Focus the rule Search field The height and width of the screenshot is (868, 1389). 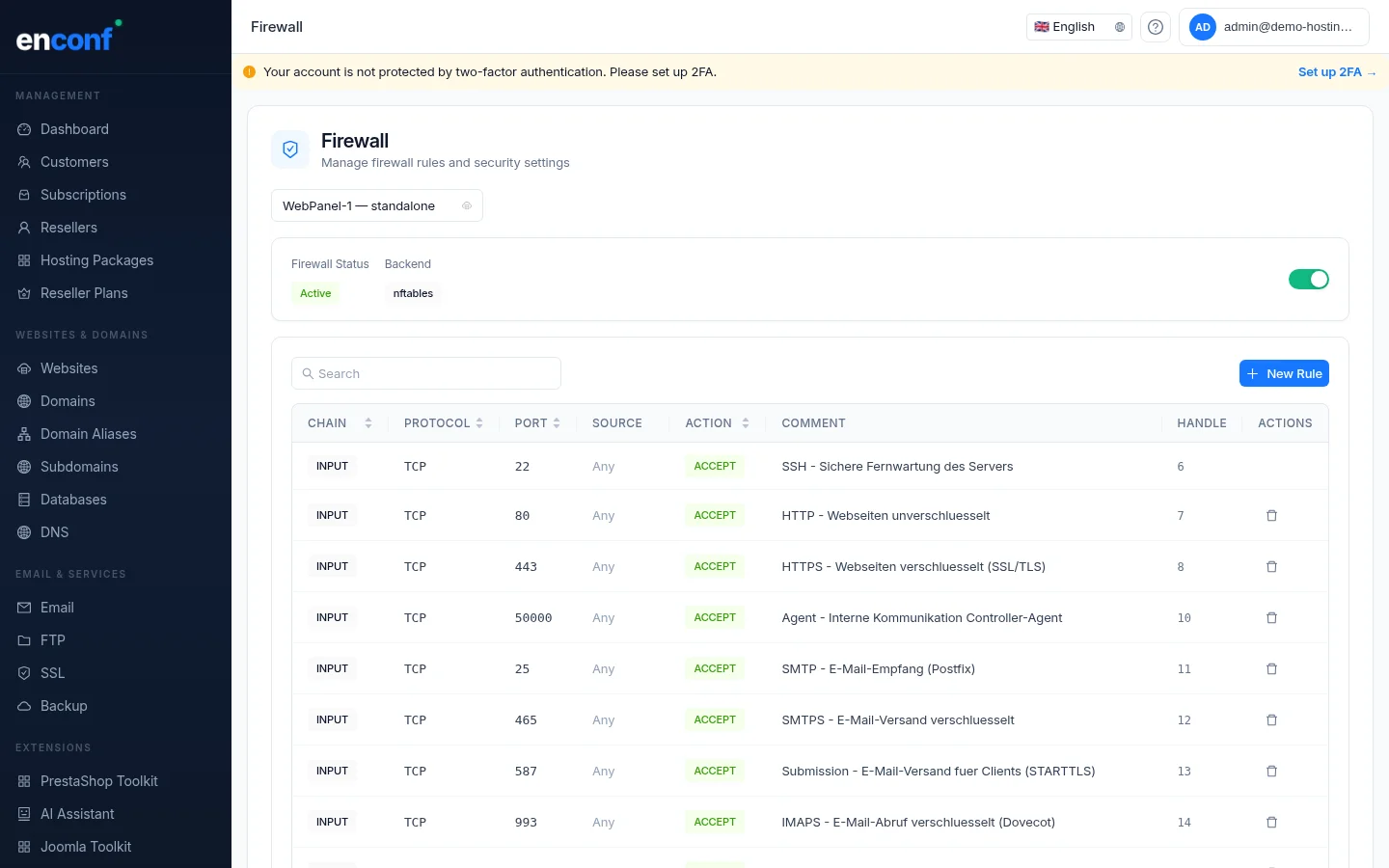426,373
